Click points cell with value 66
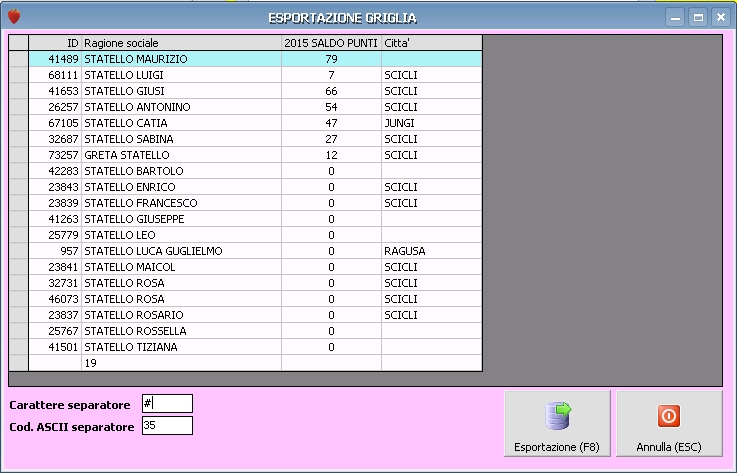 tap(331, 91)
